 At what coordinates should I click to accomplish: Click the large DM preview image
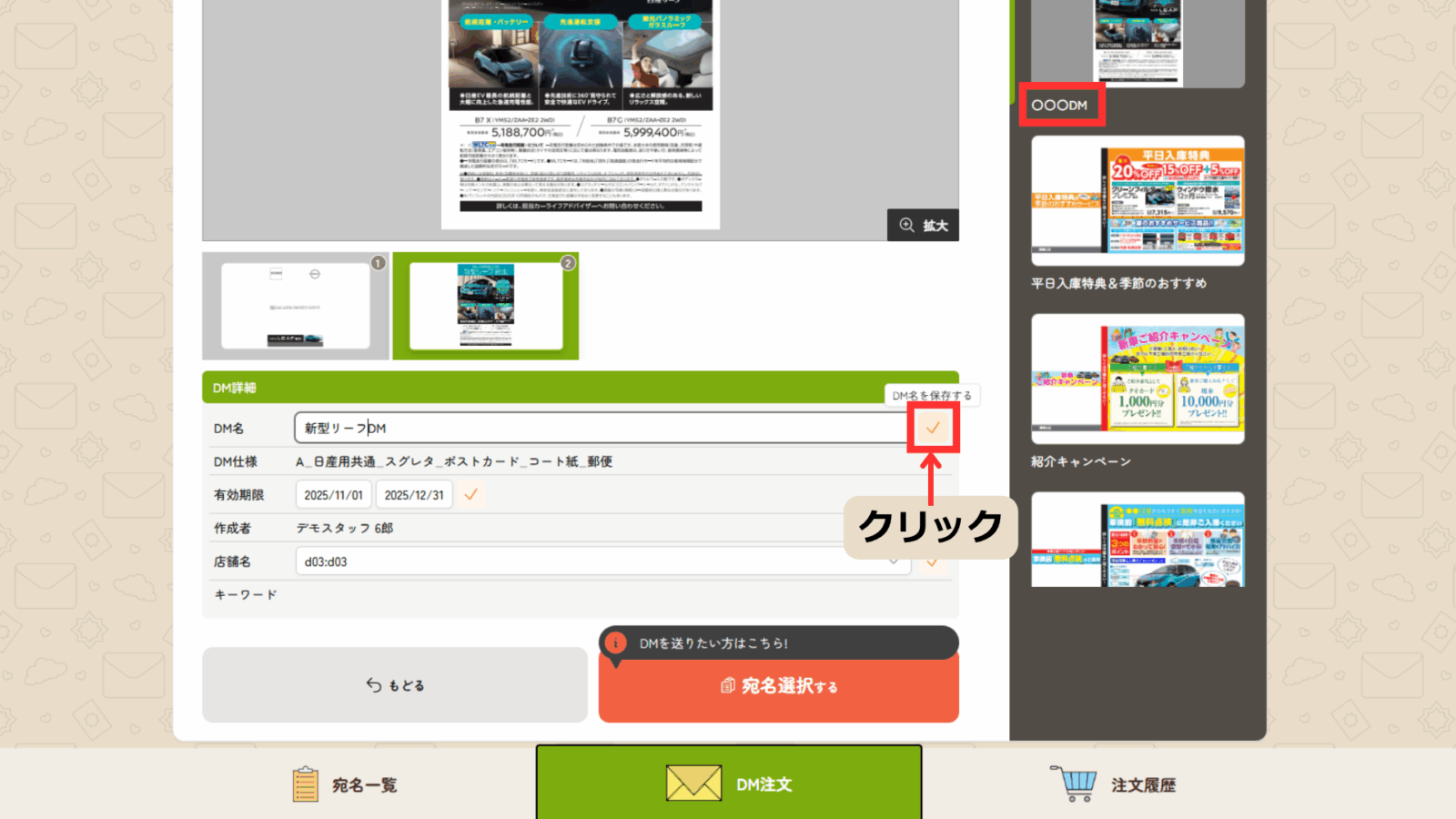[581, 114]
